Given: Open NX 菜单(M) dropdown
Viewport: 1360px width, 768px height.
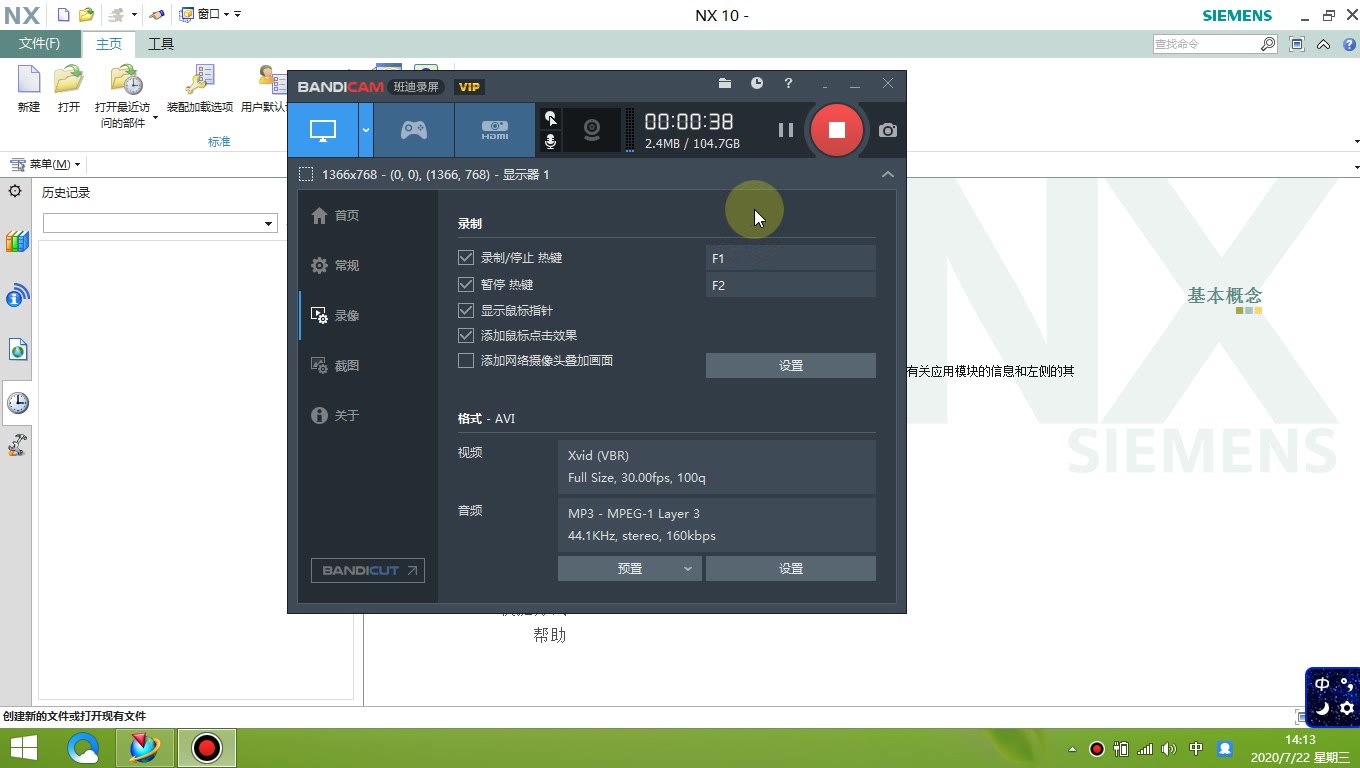Looking at the screenshot, I should point(46,164).
